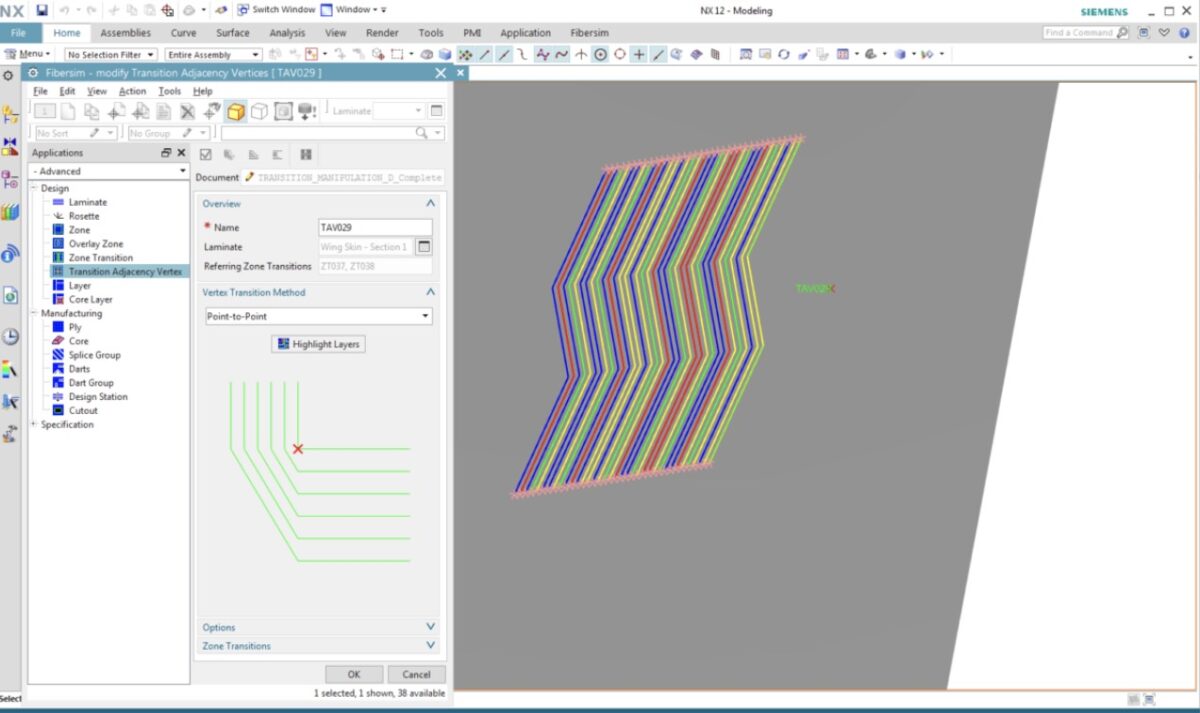Confirm with the OK button

pyautogui.click(x=354, y=674)
